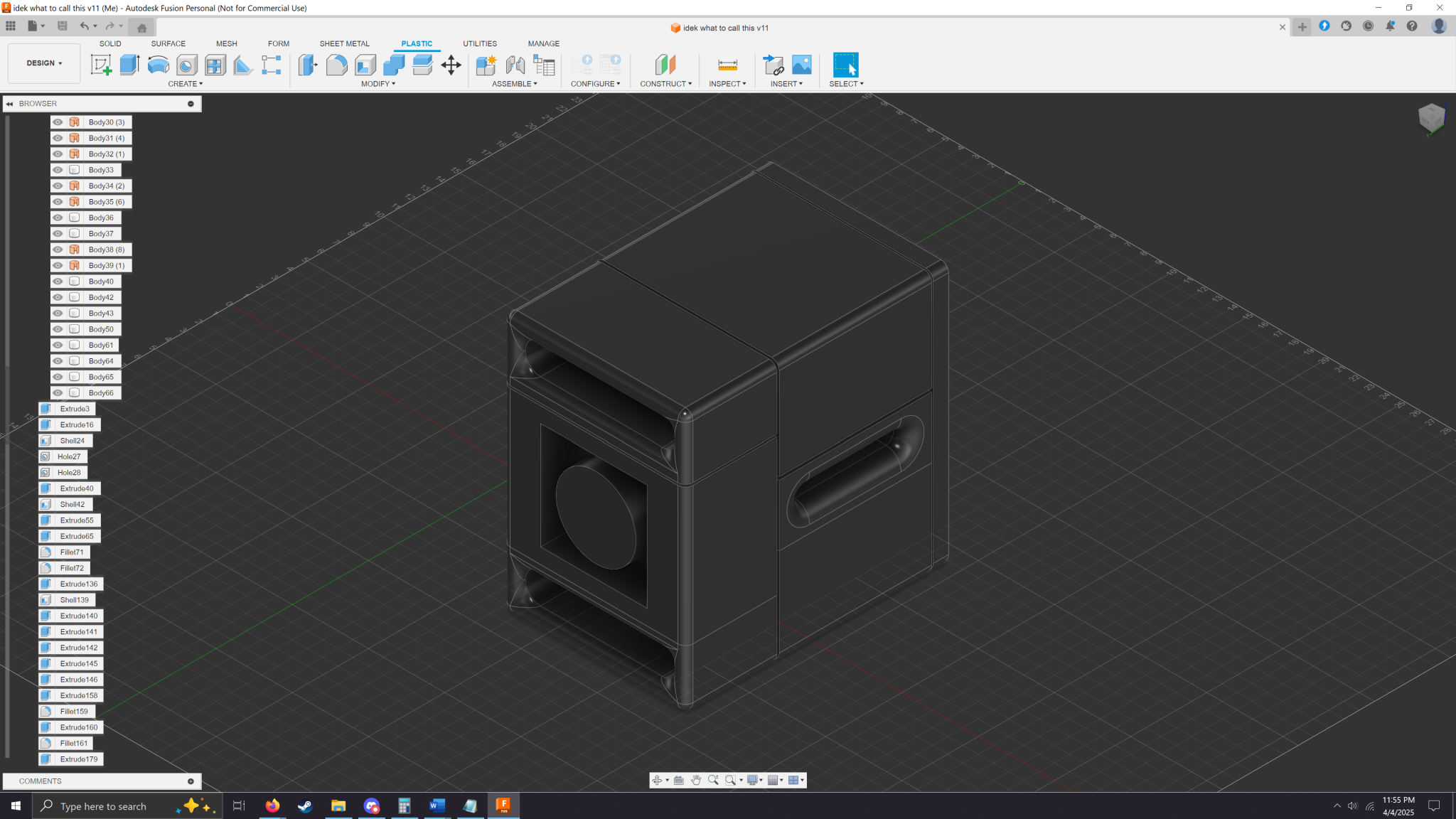Open the Job Status clock icon
The height and width of the screenshot is (819, 1456).
[1368, 26]
